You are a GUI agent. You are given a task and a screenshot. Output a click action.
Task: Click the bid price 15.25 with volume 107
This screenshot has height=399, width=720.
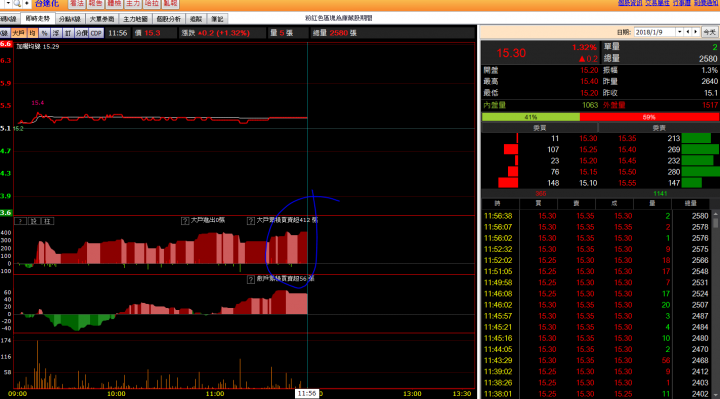tap(588, 149)
